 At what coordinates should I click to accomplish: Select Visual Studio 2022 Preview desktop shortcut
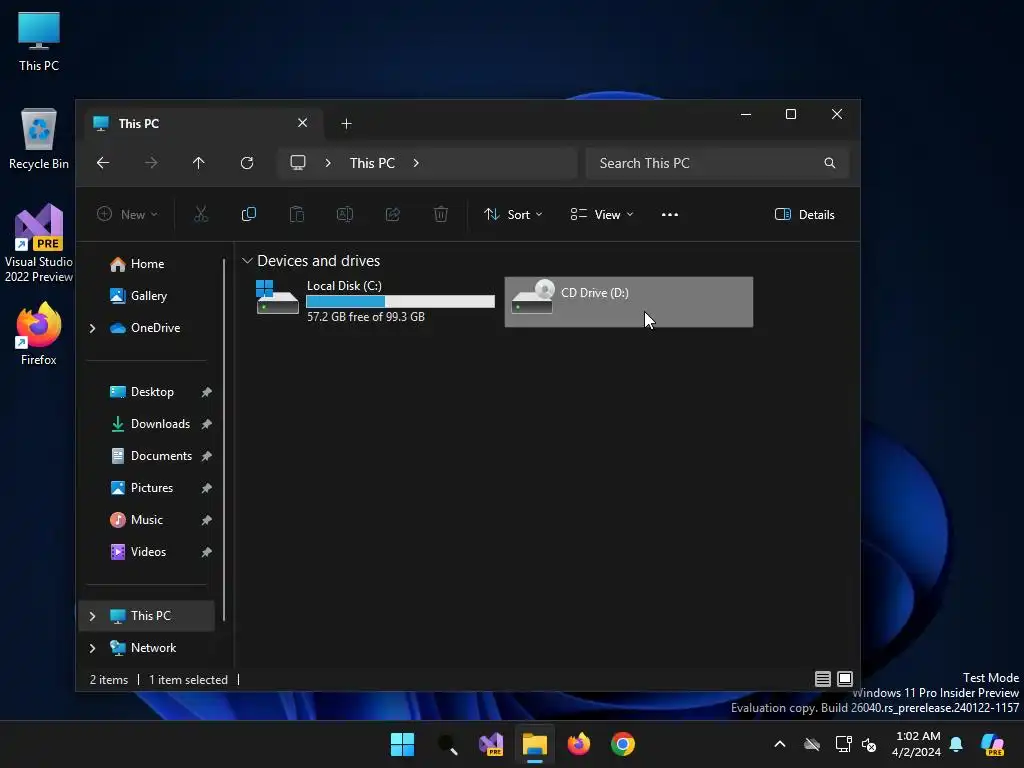39,243
